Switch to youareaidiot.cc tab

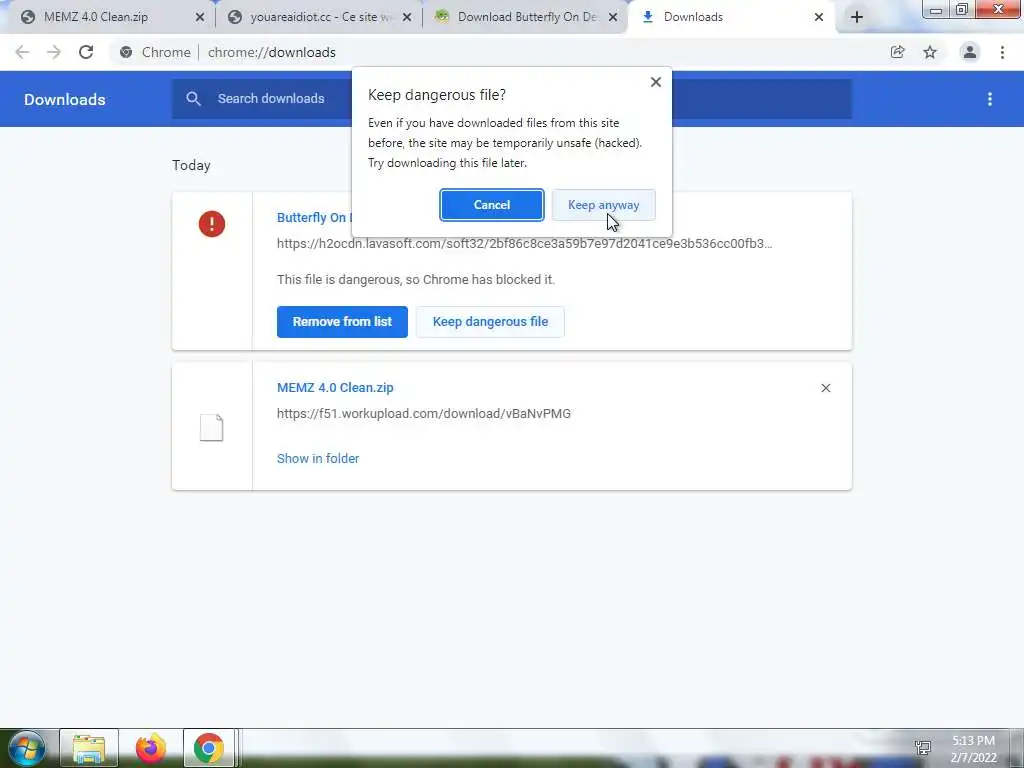coord(319,17)
